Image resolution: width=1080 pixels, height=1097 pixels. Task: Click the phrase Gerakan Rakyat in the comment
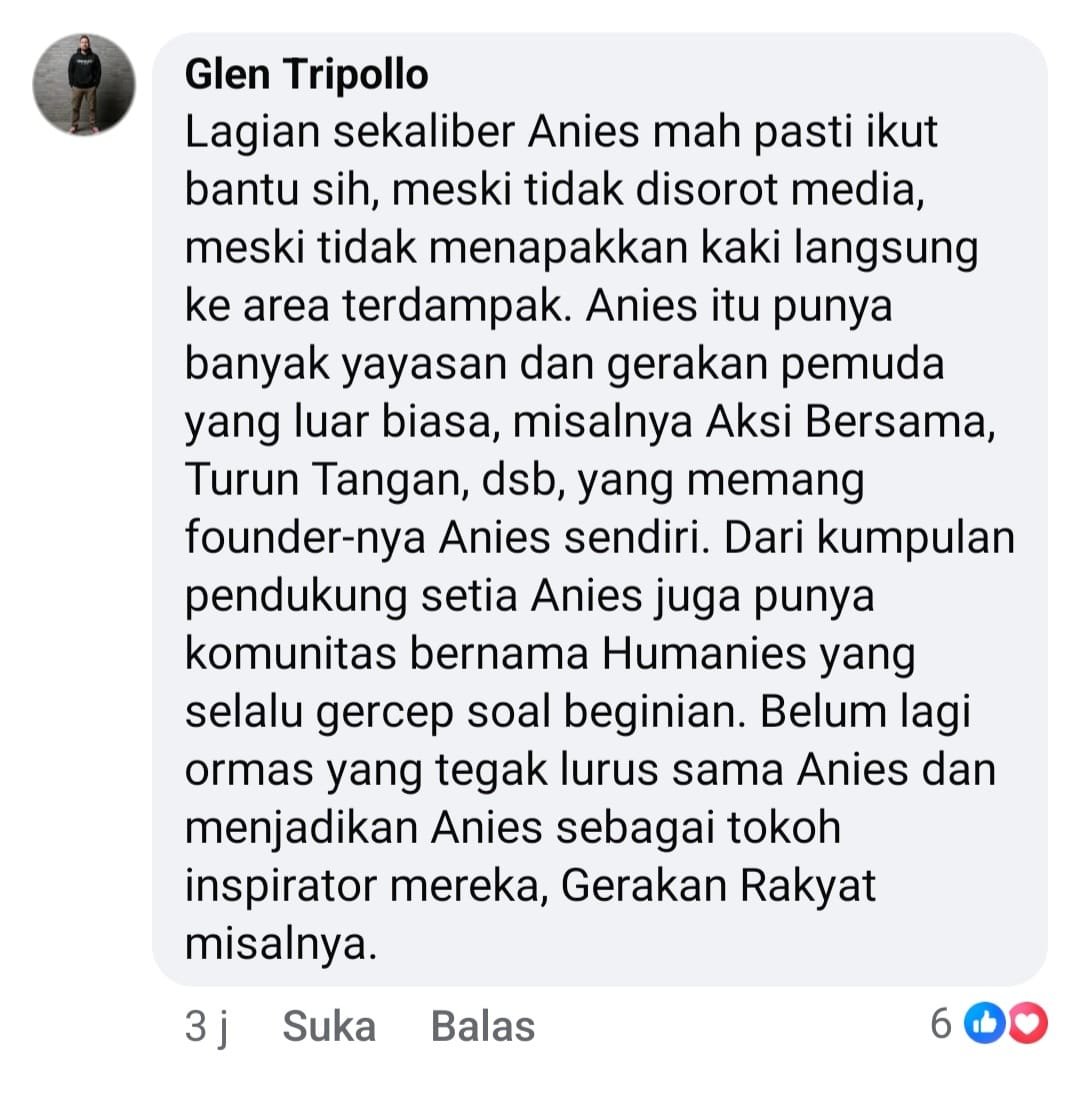pos(718,886)
